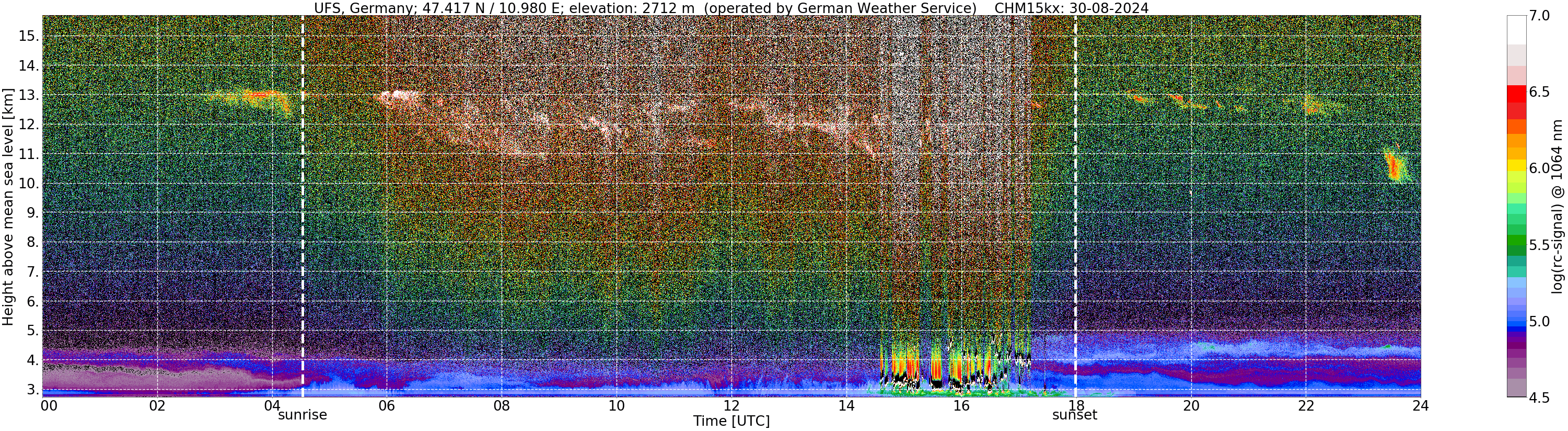The height and width of the screenshot is (431, 1568).
Task: Click the x-axis tick label '00'
Action: (48, 405)
